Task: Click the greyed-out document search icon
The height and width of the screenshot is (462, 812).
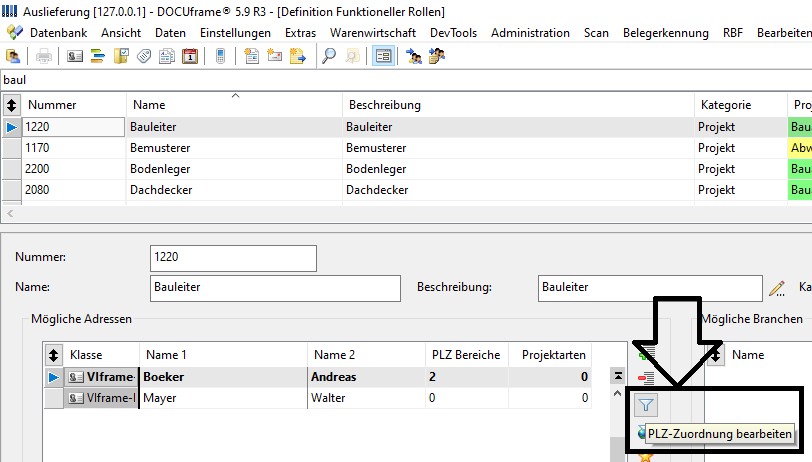Action: (352, 56)
